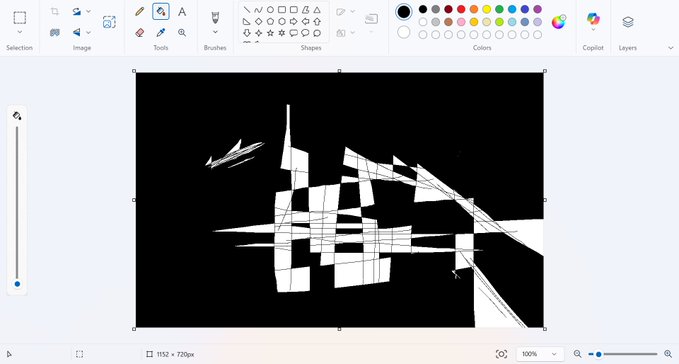
Task: Click the Shape fill icon
Action: [x=341, y=33]
